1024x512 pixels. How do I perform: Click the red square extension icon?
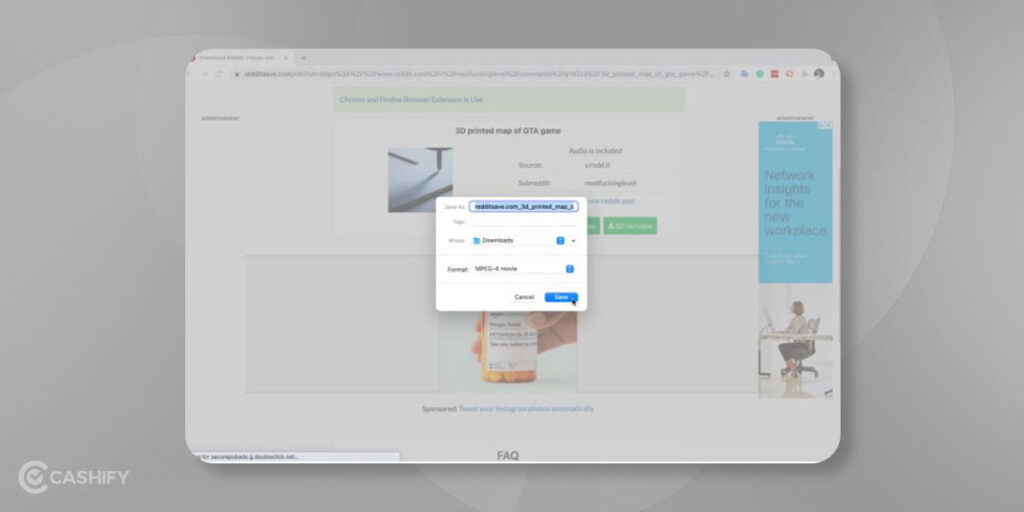tap(775, 74)
